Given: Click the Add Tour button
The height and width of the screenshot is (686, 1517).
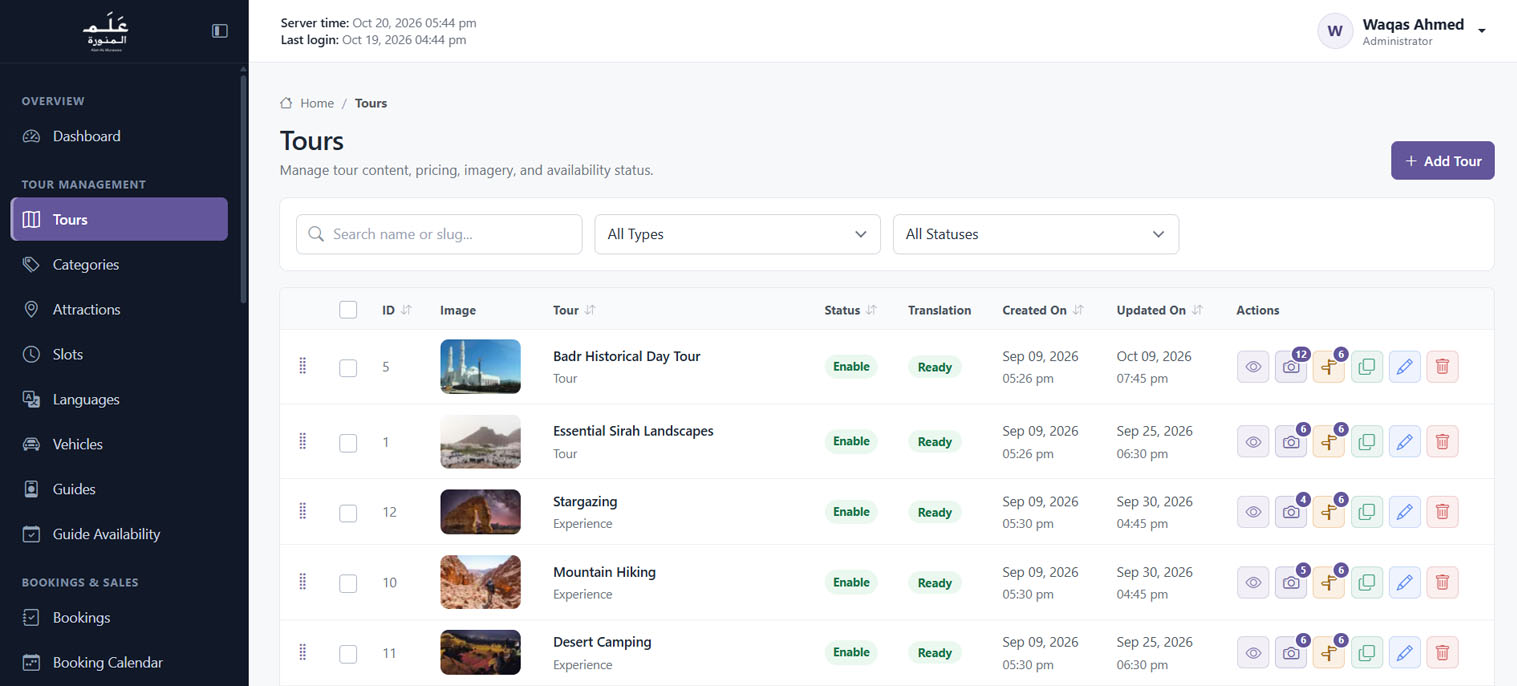Looking at the screenshot, I should pos(1442,161).
